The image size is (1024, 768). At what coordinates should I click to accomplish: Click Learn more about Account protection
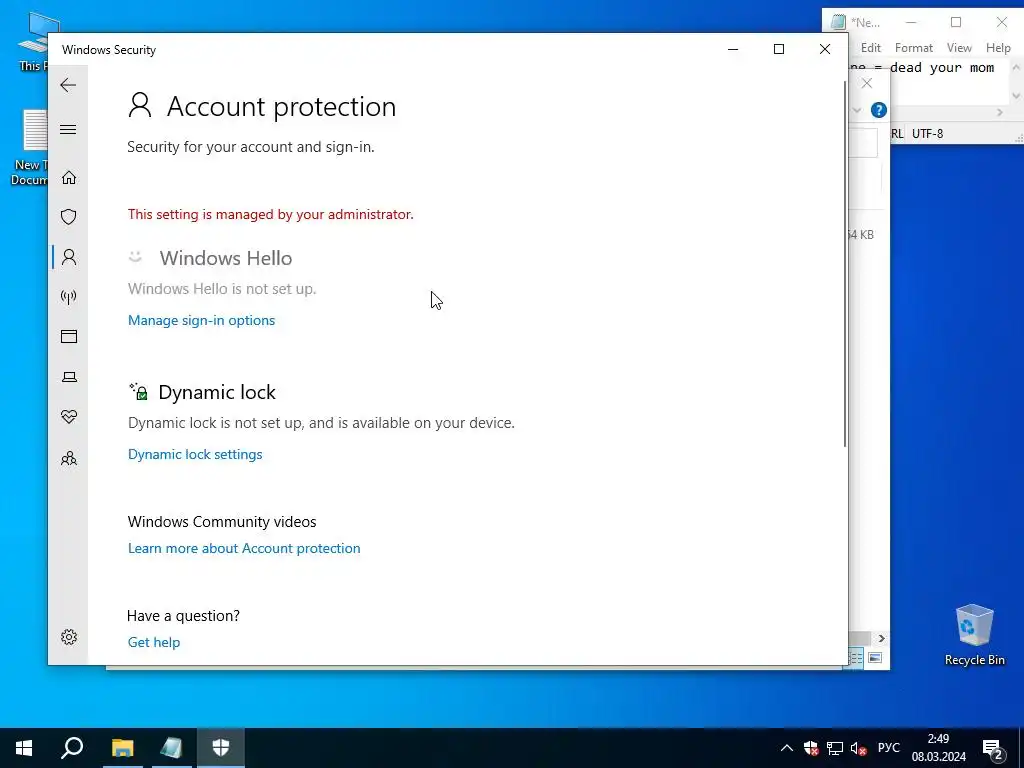tap(244, 548)
